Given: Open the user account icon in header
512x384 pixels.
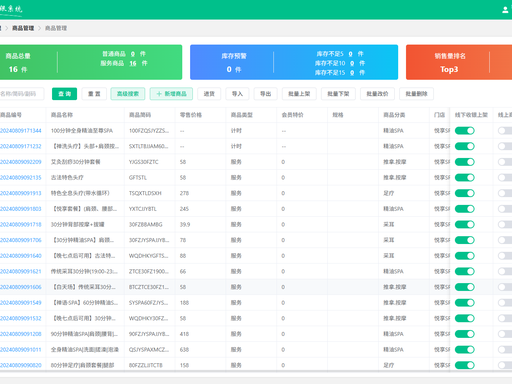Looking at the screenshot, I should (505, 10).
